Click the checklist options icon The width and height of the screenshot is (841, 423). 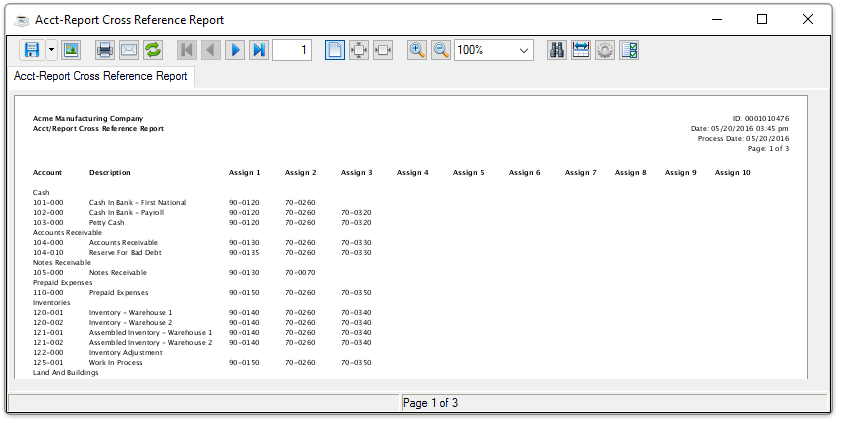click(x=629, y=50)
